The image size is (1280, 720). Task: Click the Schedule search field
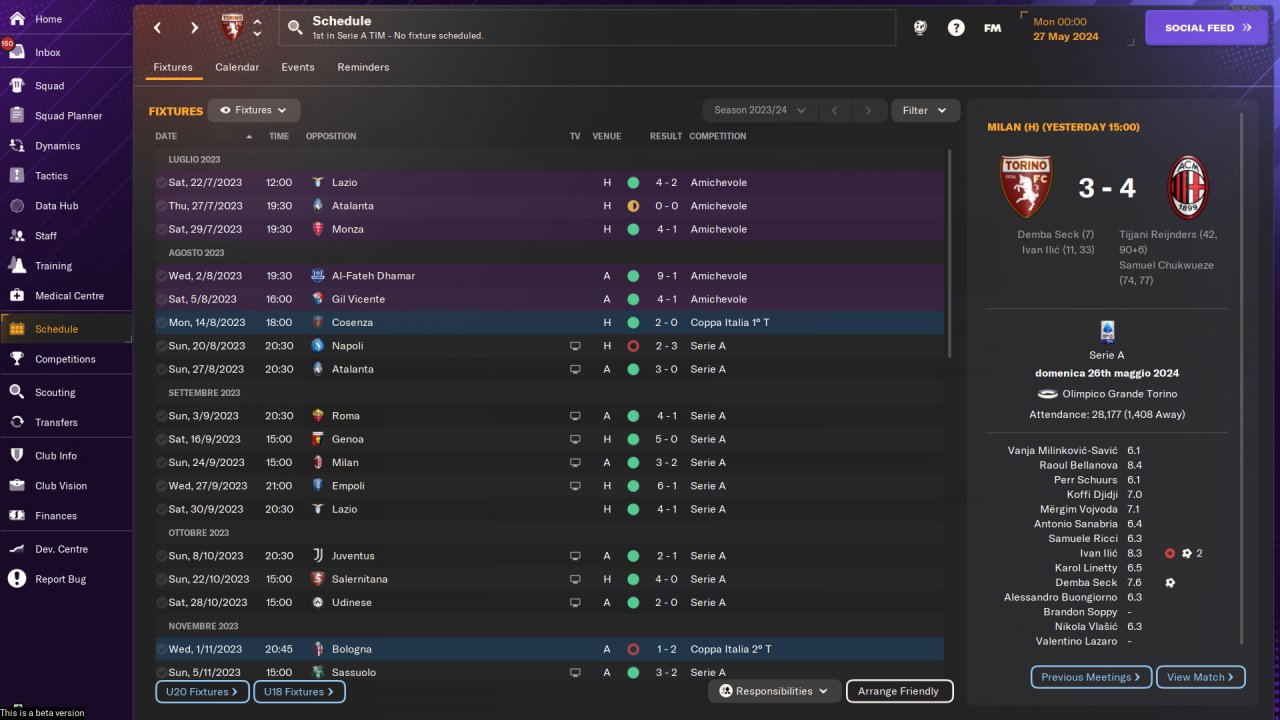coord(587,28)
